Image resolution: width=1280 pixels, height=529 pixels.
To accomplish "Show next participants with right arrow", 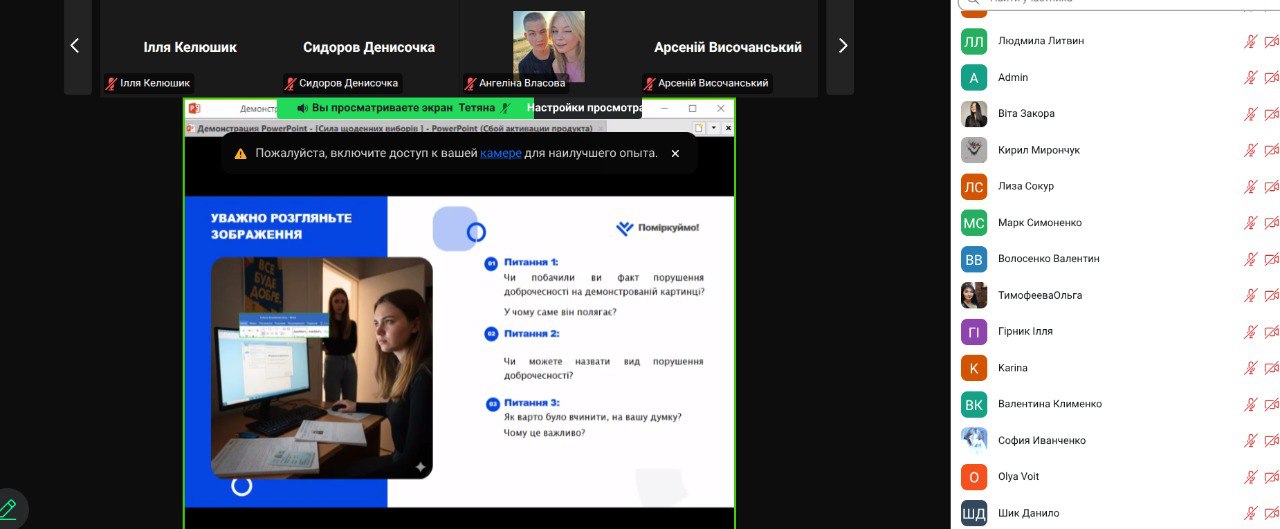I will [x=842, y=46].
